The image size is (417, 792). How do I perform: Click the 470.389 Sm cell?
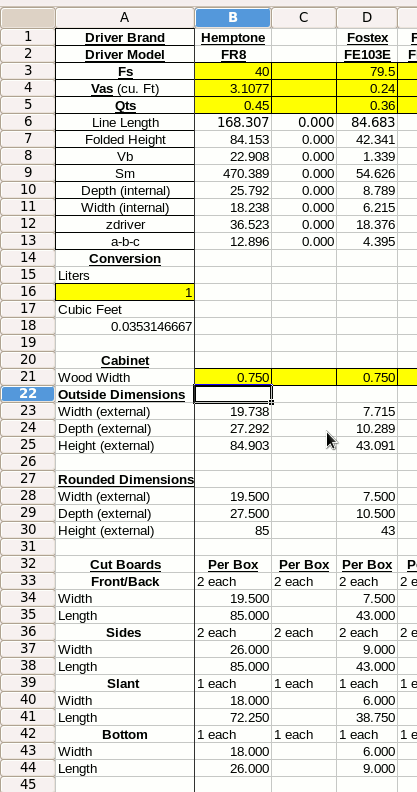(x=233, y=174)
